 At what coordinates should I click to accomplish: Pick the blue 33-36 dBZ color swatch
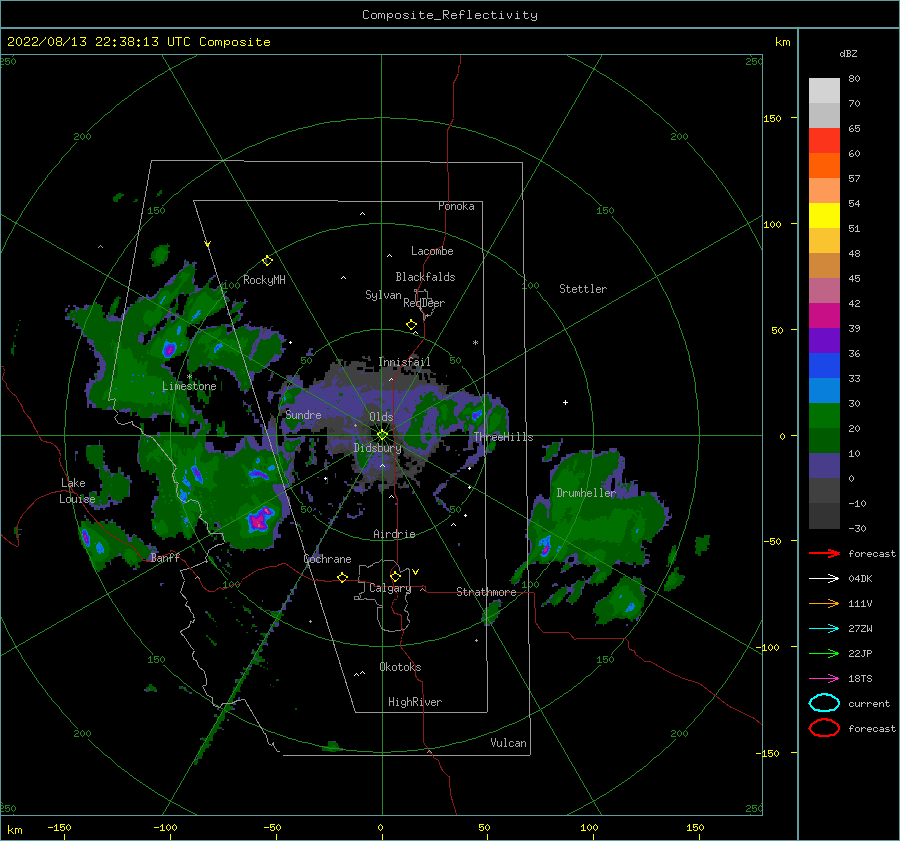(824, 366)
